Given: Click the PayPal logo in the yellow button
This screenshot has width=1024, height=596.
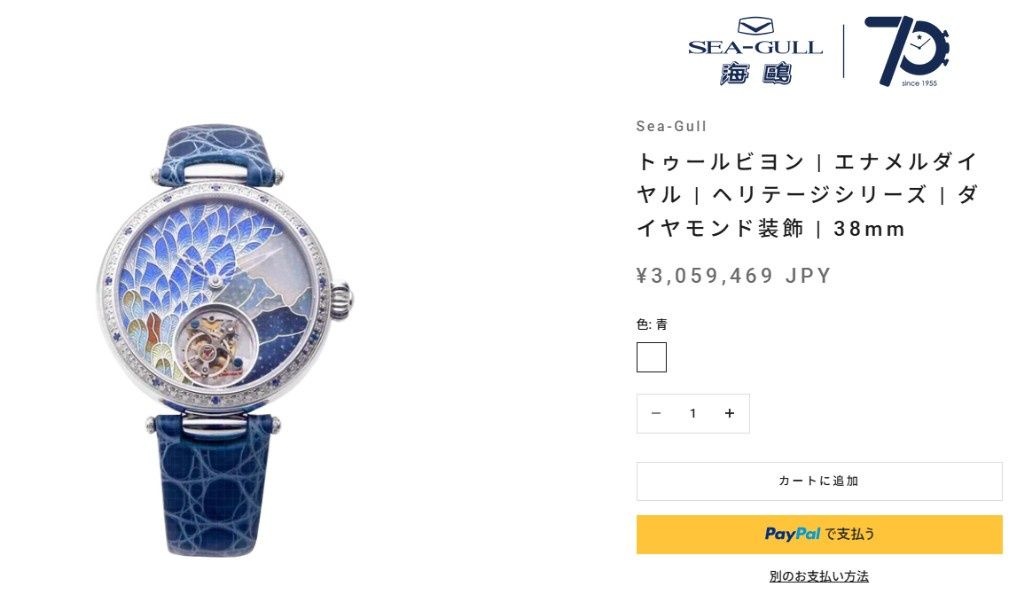Looking at the screenshot, I should tap(792, 534).
